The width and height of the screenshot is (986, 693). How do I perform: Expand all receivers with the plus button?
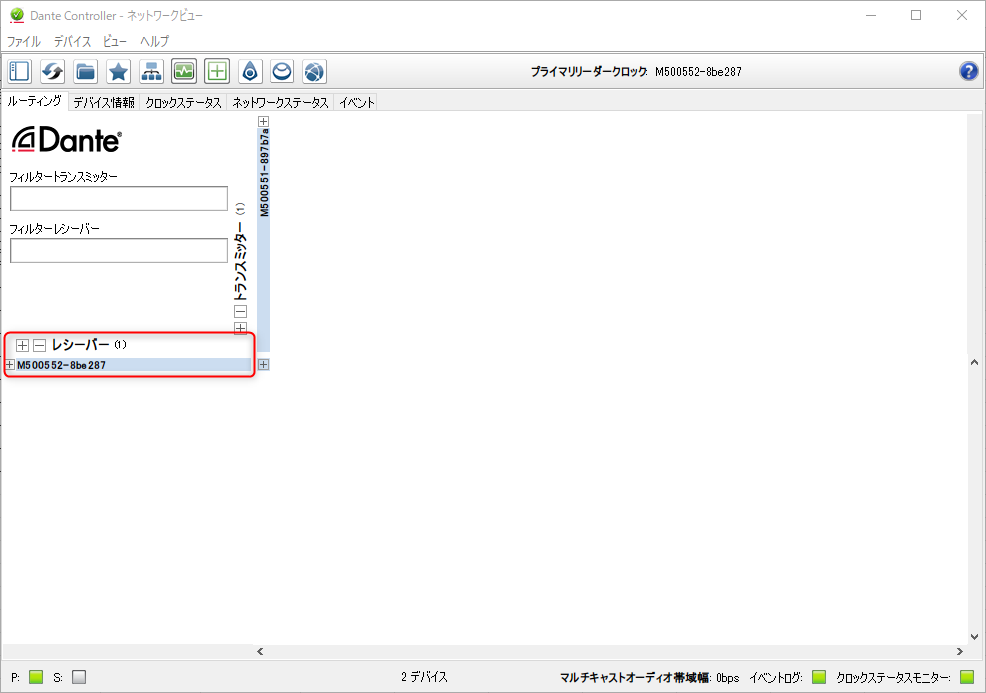pyautogui.click(x=23, y=345)
